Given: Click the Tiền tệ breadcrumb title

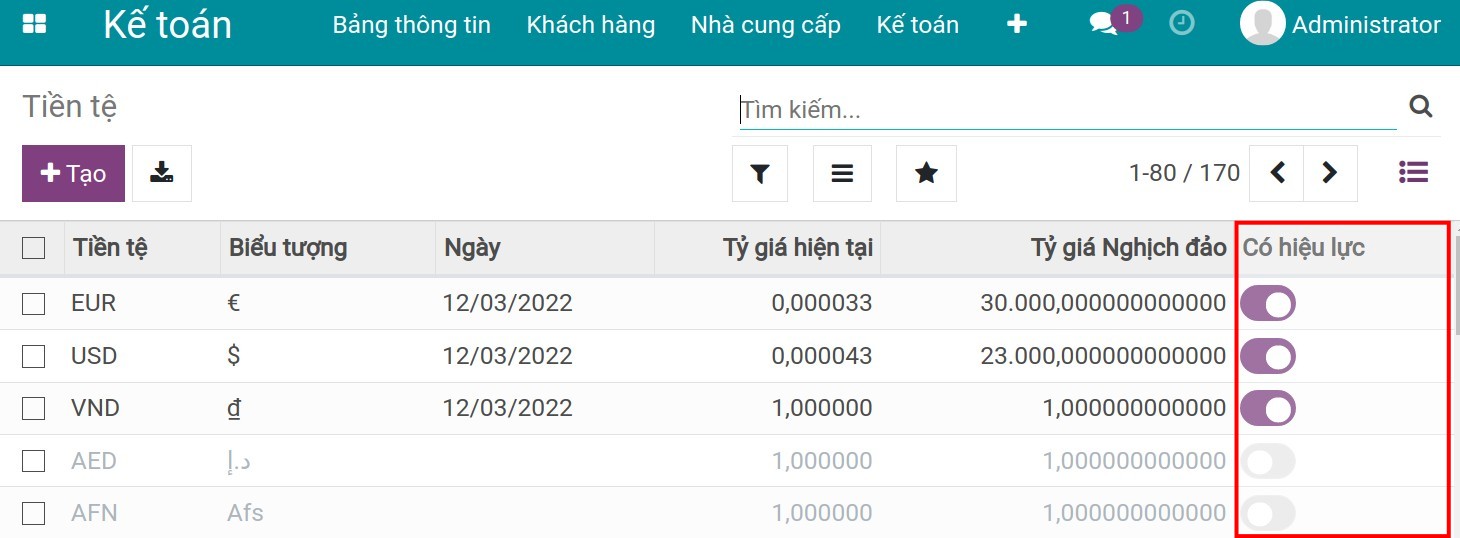Looking at the screenshot, I should tap(70, 106).
